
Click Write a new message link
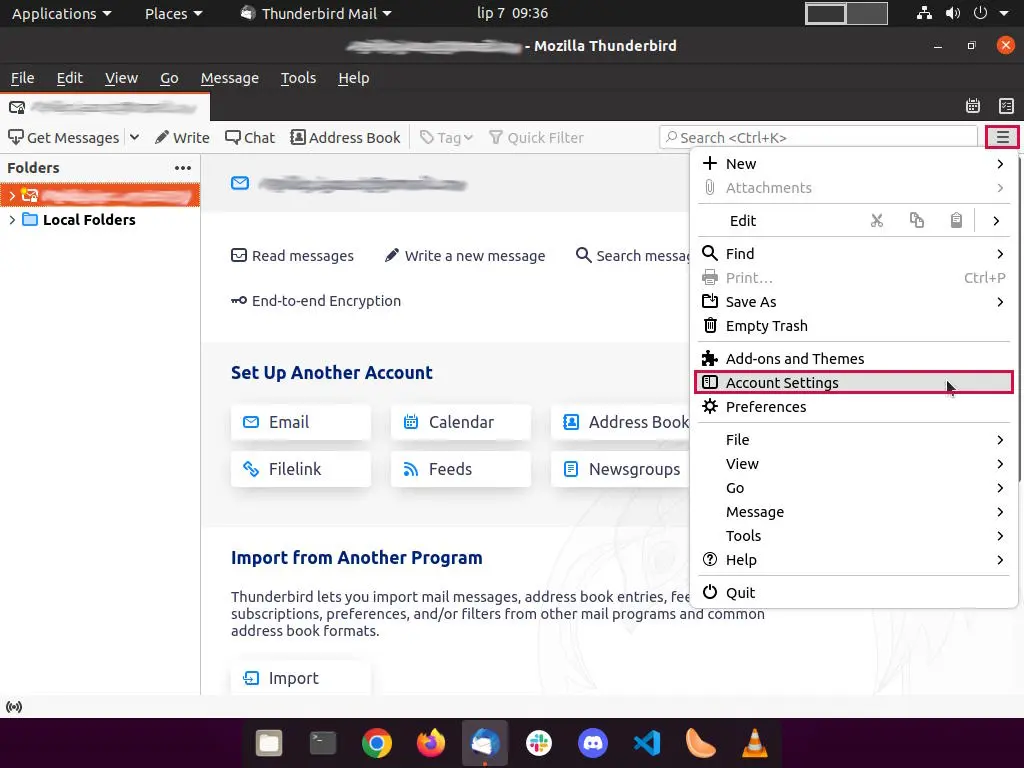coord(465,256)
